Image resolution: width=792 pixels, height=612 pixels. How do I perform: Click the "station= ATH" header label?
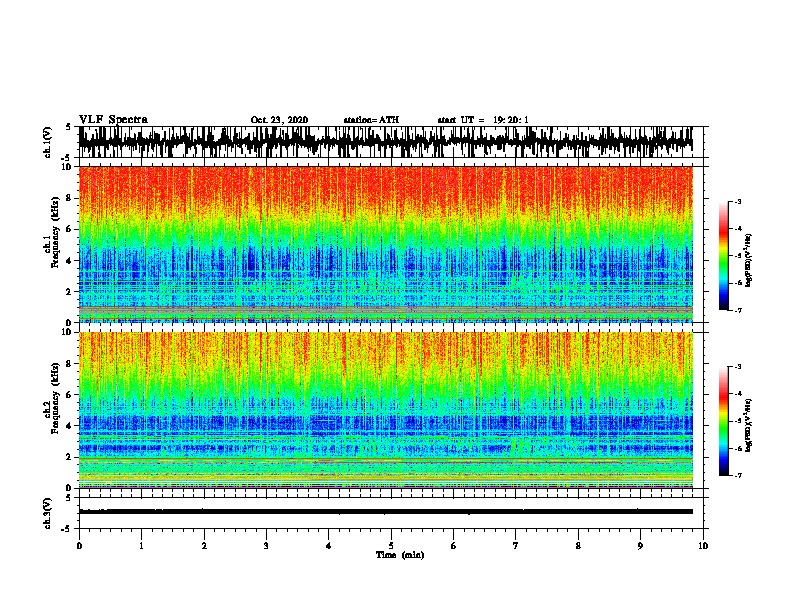[x=371, y=120]
